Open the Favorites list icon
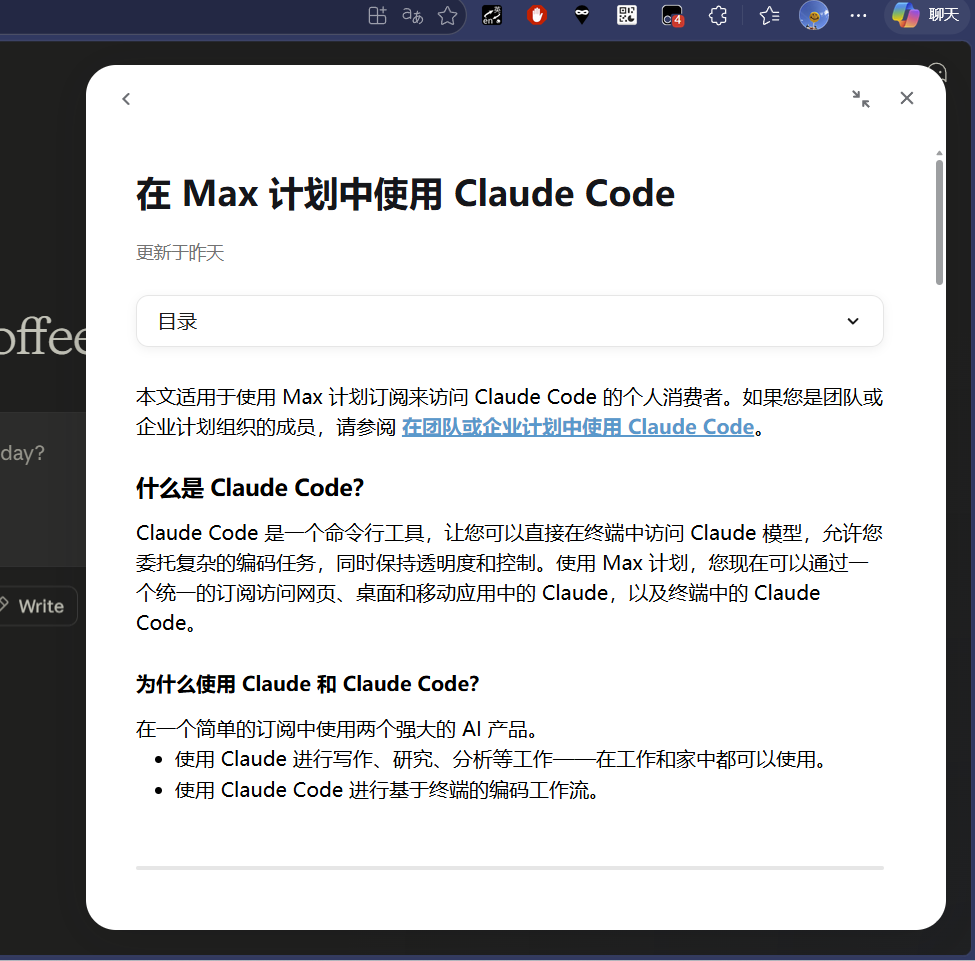The width and height of the screenshot is (975, 961). point(769,16)
